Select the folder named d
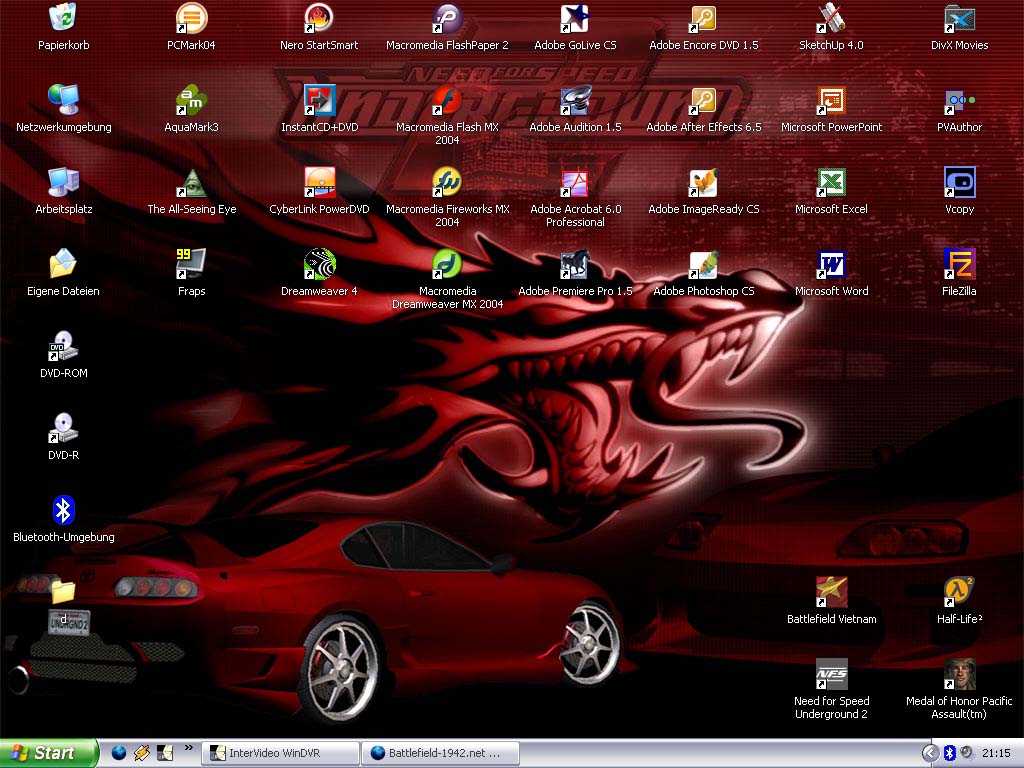 pos(63,592)
